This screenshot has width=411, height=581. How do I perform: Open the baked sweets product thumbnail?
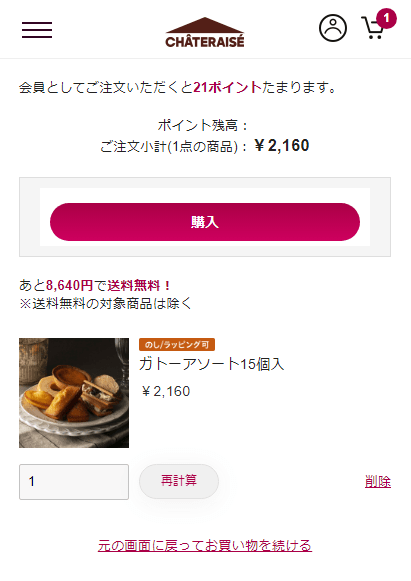(x=74, y=393)
